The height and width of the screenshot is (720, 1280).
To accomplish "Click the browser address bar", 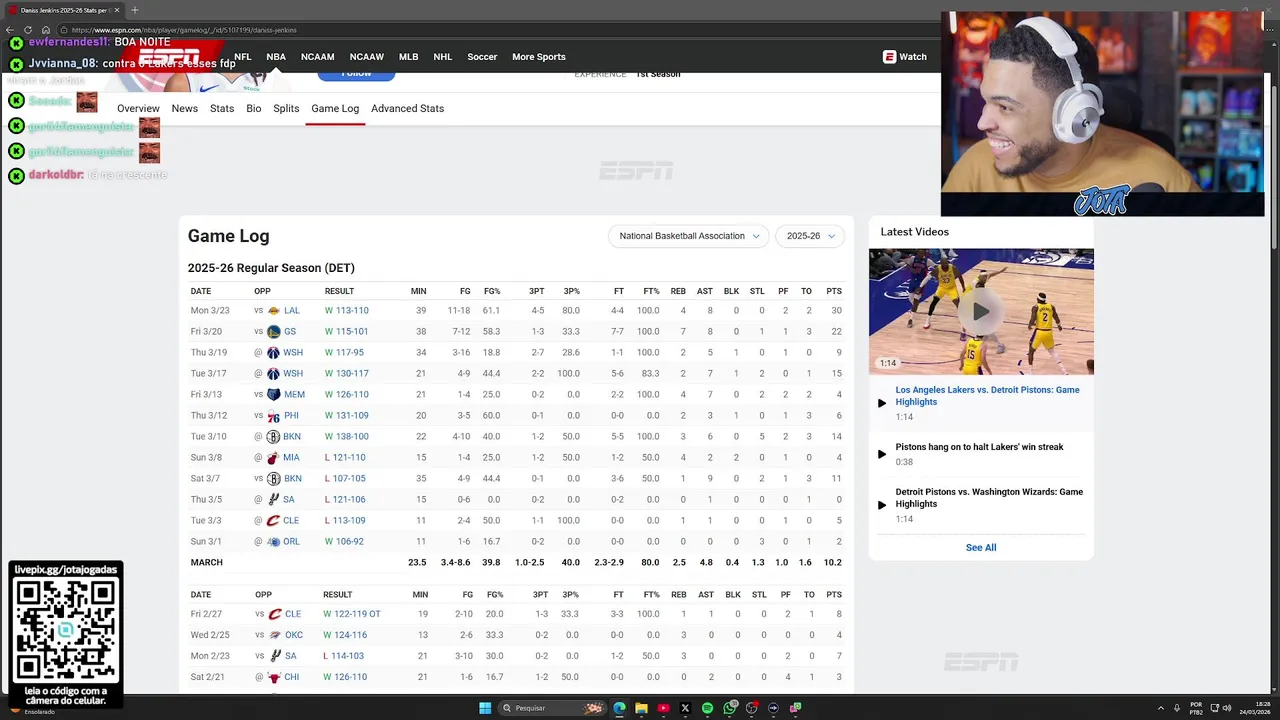I will [500, 30].
